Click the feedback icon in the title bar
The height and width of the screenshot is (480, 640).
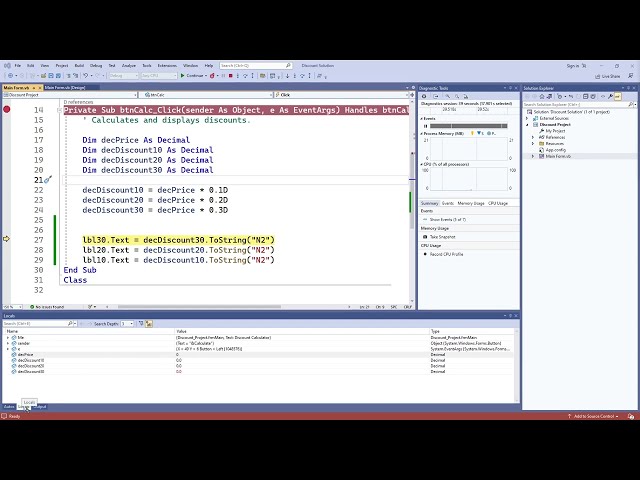[x=631, y=76]
